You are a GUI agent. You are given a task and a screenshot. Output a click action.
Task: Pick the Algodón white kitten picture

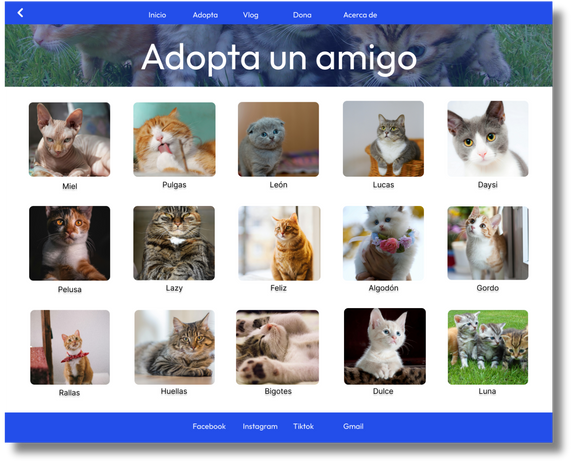tap(383, 243)
